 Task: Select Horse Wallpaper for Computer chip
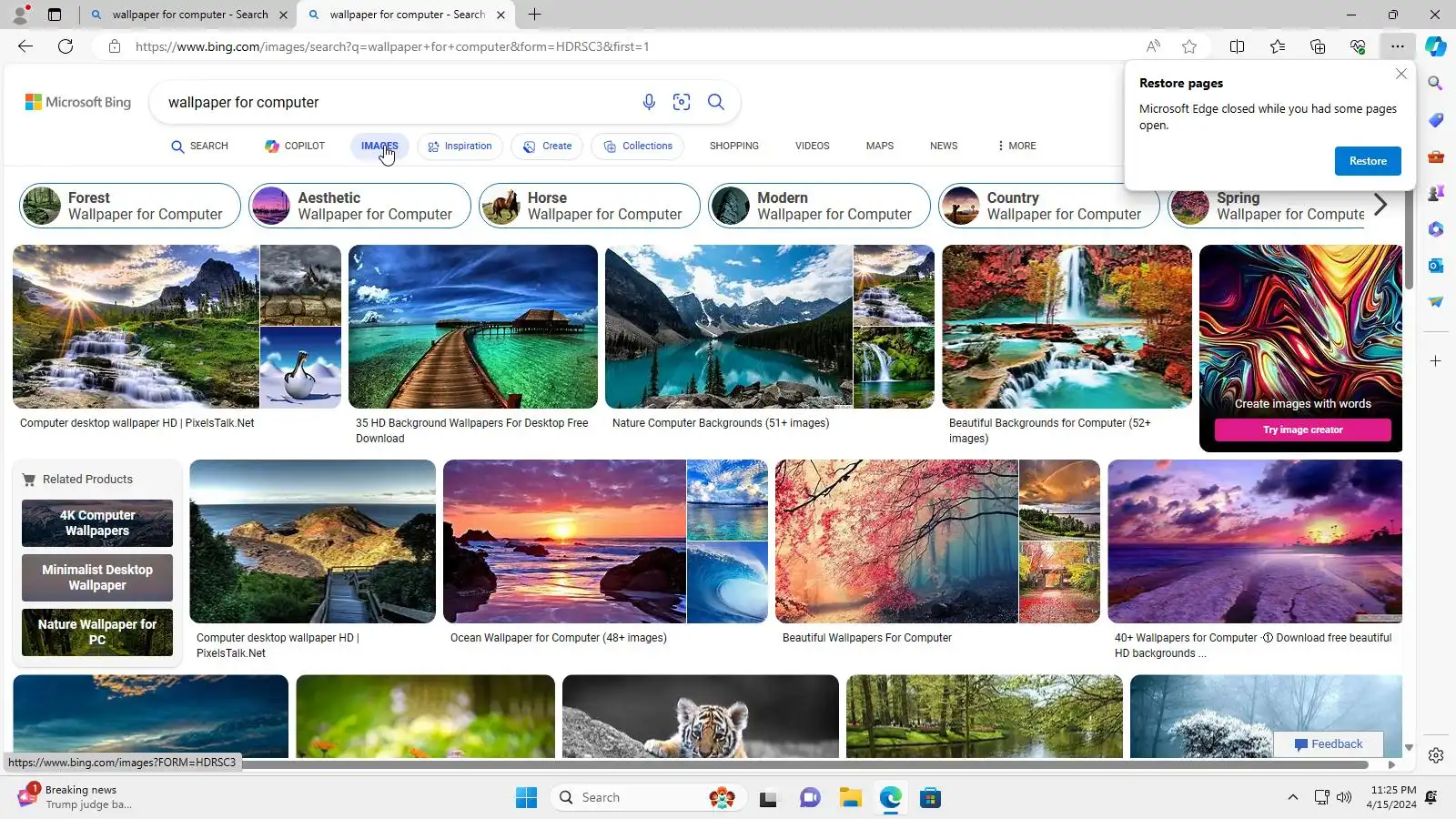590,206
